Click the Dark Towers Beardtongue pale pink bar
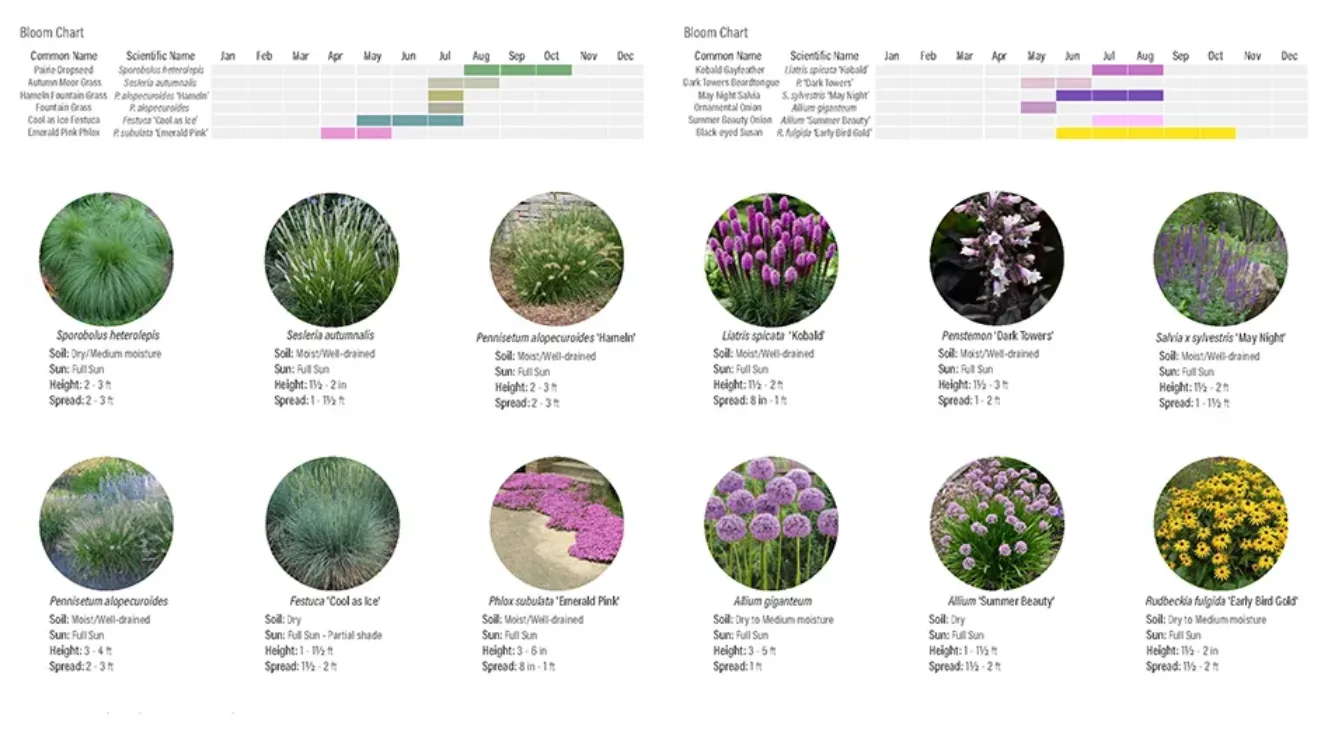 click(1056, 83)
